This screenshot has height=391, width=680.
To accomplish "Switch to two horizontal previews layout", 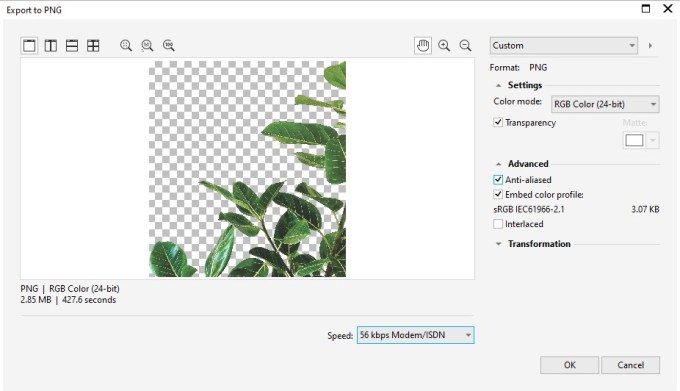I will coord(72,46).
